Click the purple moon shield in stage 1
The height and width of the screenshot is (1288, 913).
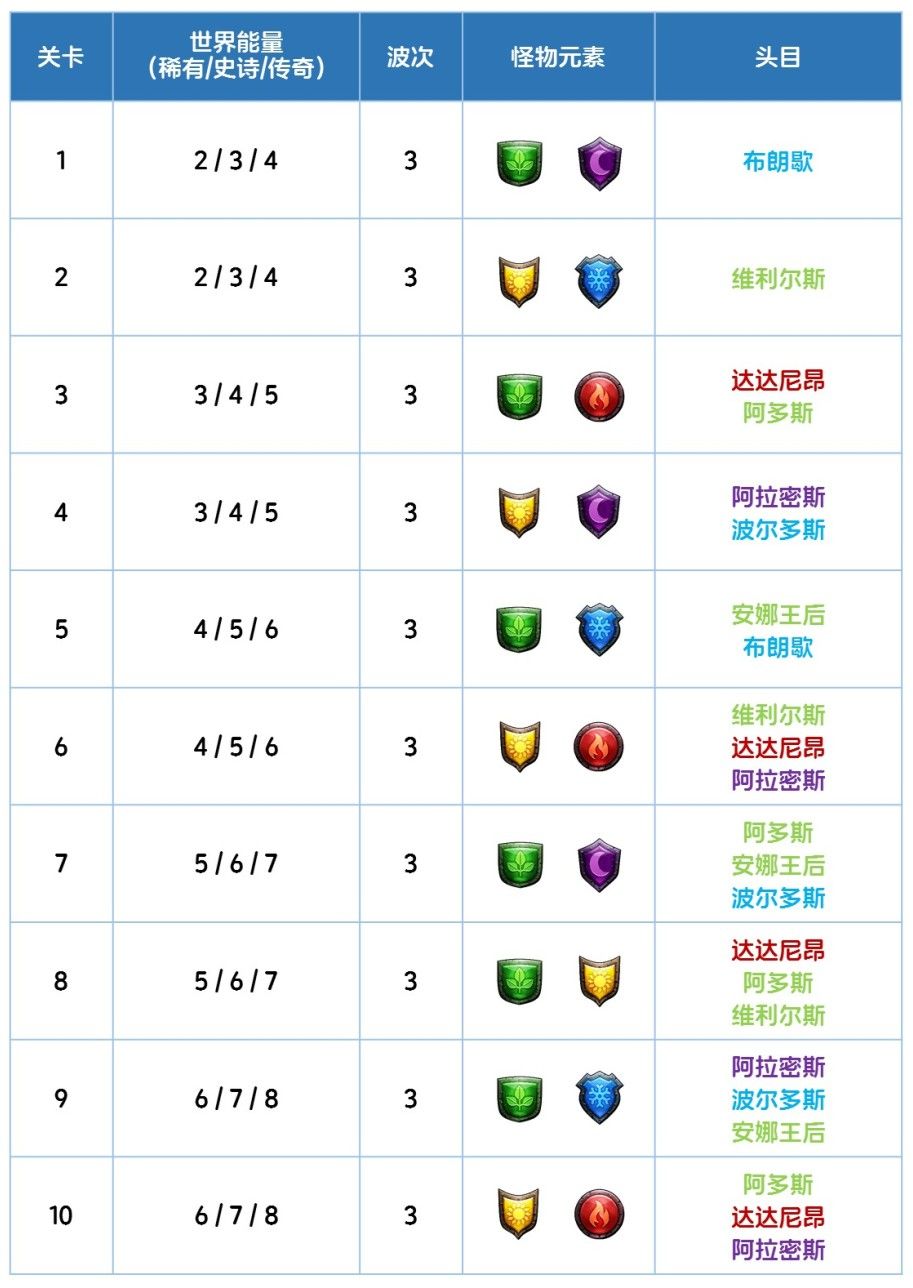[599, 163]
